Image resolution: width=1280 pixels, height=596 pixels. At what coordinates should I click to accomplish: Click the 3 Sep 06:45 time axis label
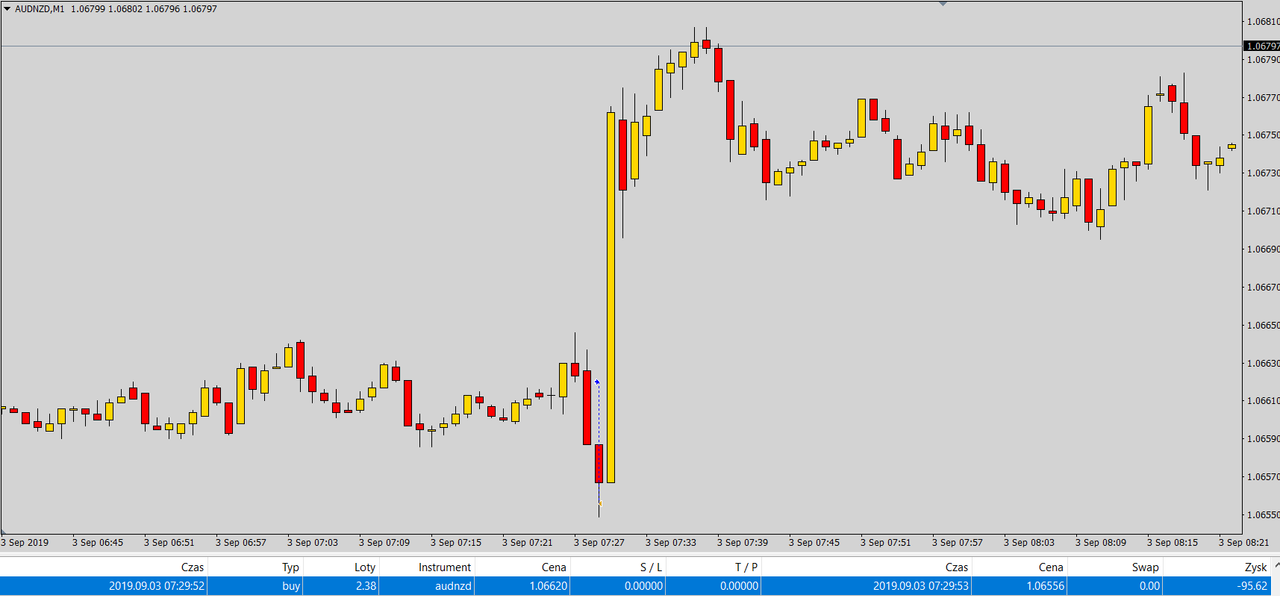pyautogui.click(x=98, y=542)
